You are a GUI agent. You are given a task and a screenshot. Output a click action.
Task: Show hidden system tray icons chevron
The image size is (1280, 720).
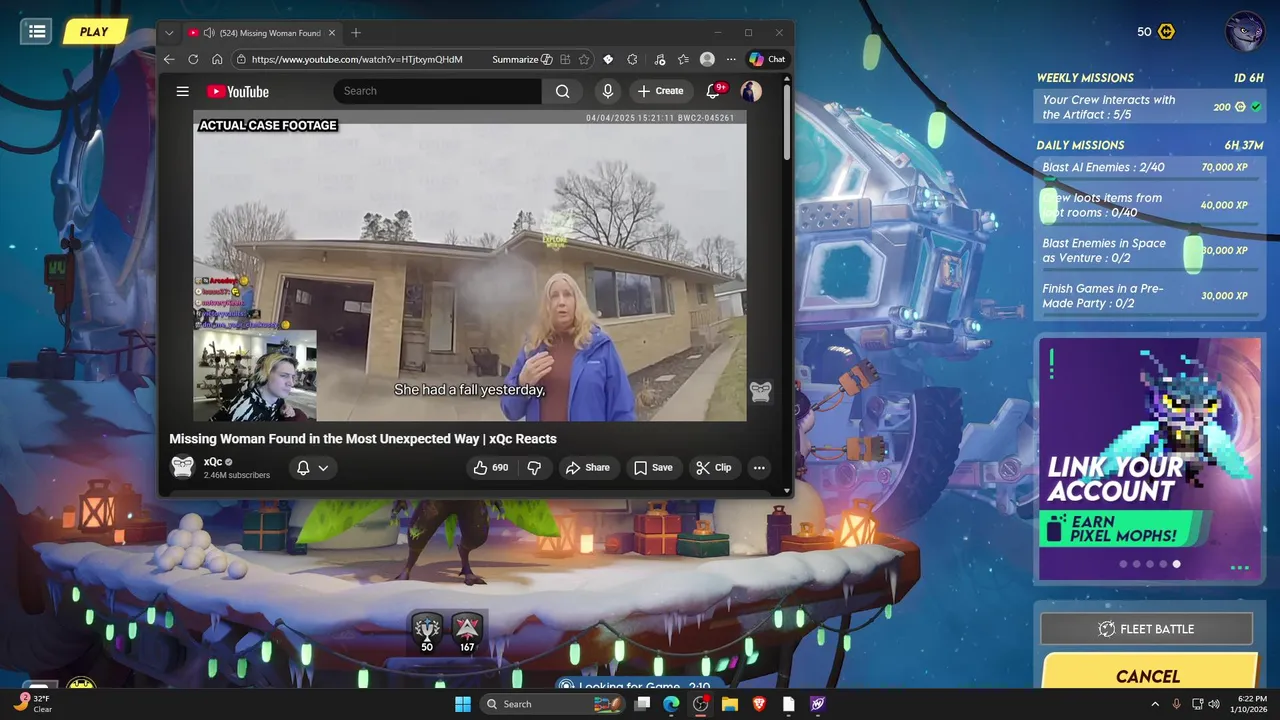click(1155, 704)
